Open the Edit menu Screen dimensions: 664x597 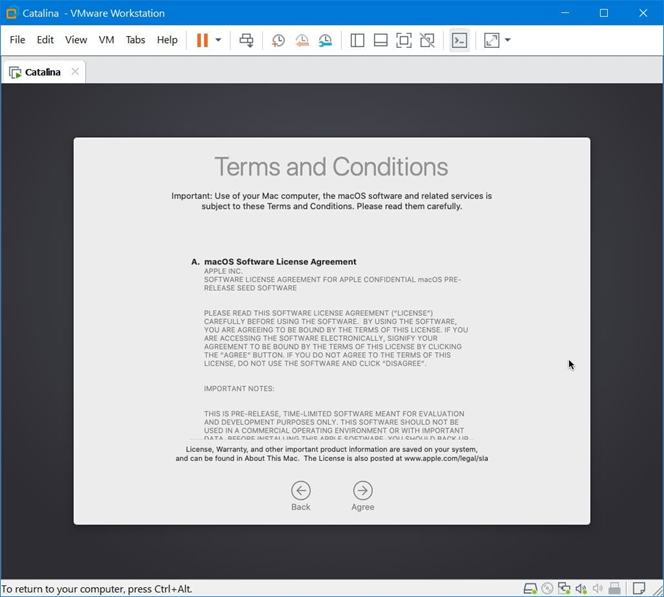point(45,40)
